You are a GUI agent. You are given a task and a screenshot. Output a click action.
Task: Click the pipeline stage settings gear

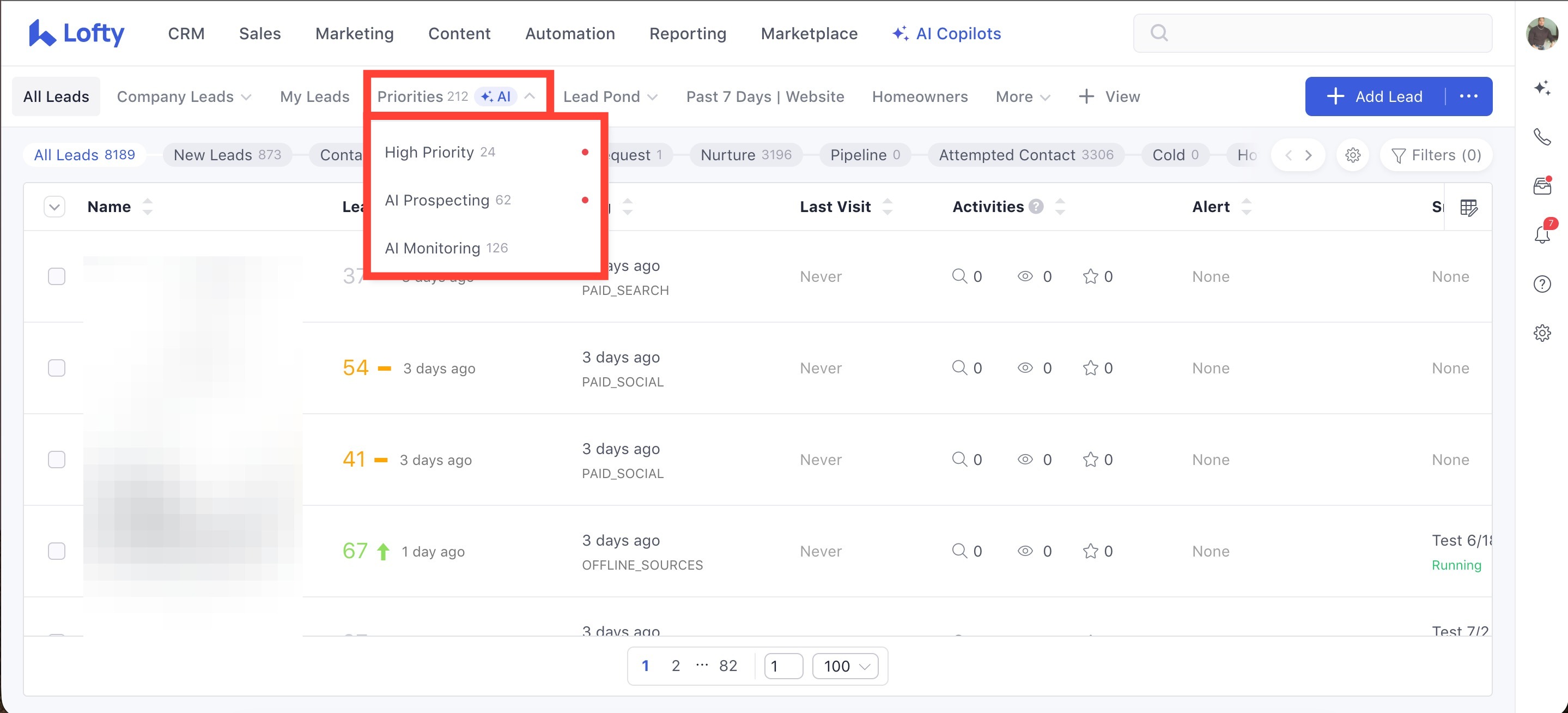coord(1352,155)
